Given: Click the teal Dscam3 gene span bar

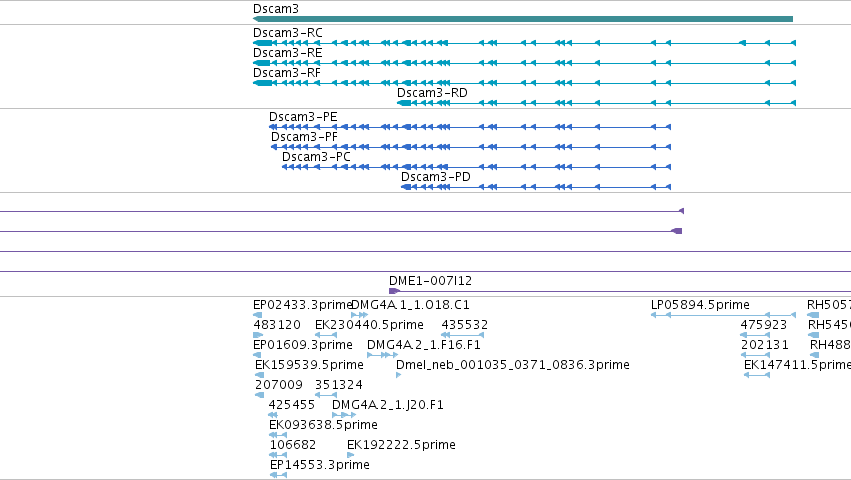Looking at the screenshot, I should pos(523,19).
